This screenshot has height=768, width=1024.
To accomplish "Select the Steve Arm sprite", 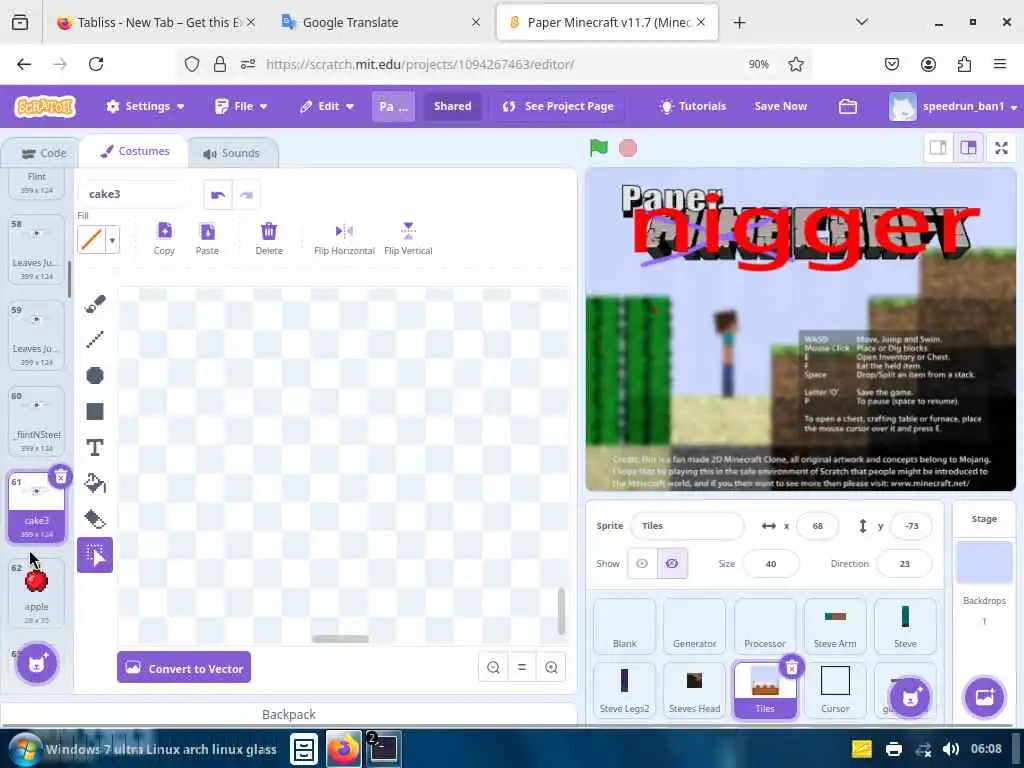I will (835, 626).
